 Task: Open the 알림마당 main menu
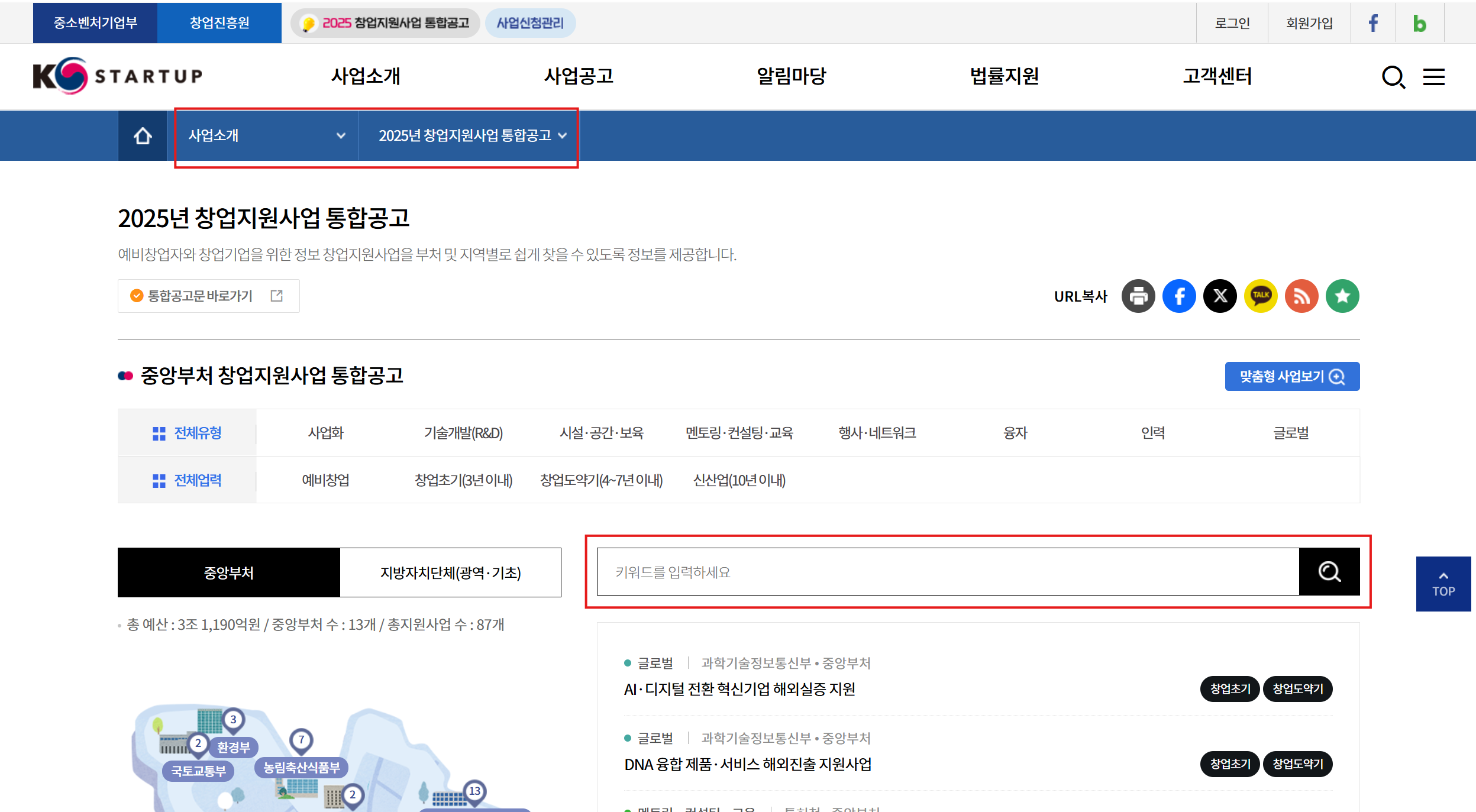point(791,76)
